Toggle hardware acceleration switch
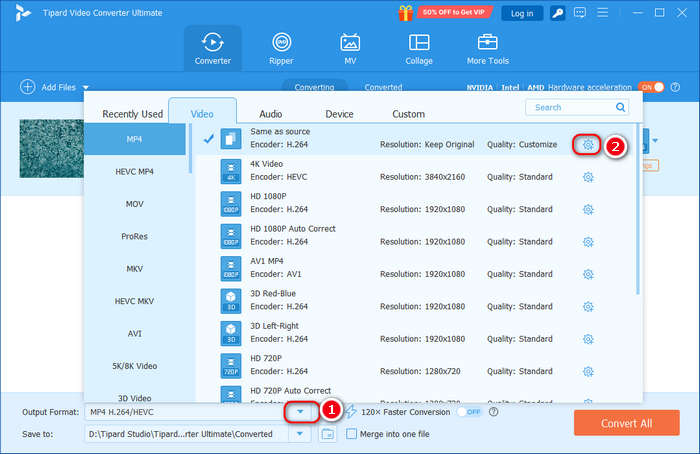The height and width of the screenshot is (454, 700). 651,87
